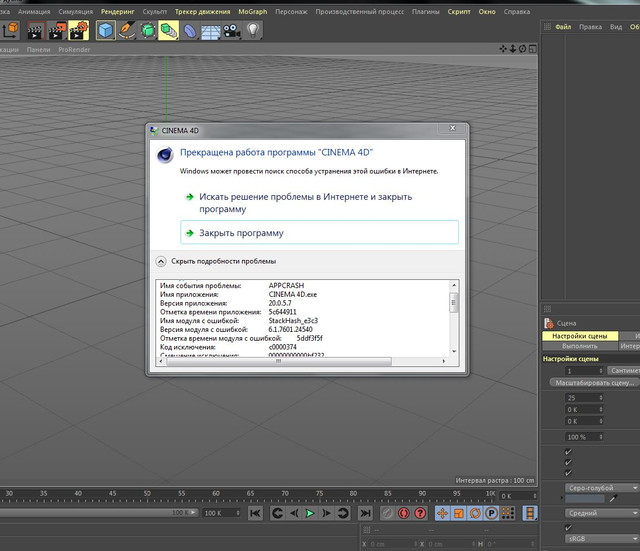Open the filmstrip timeline layout icon

(x=530, y=513)
